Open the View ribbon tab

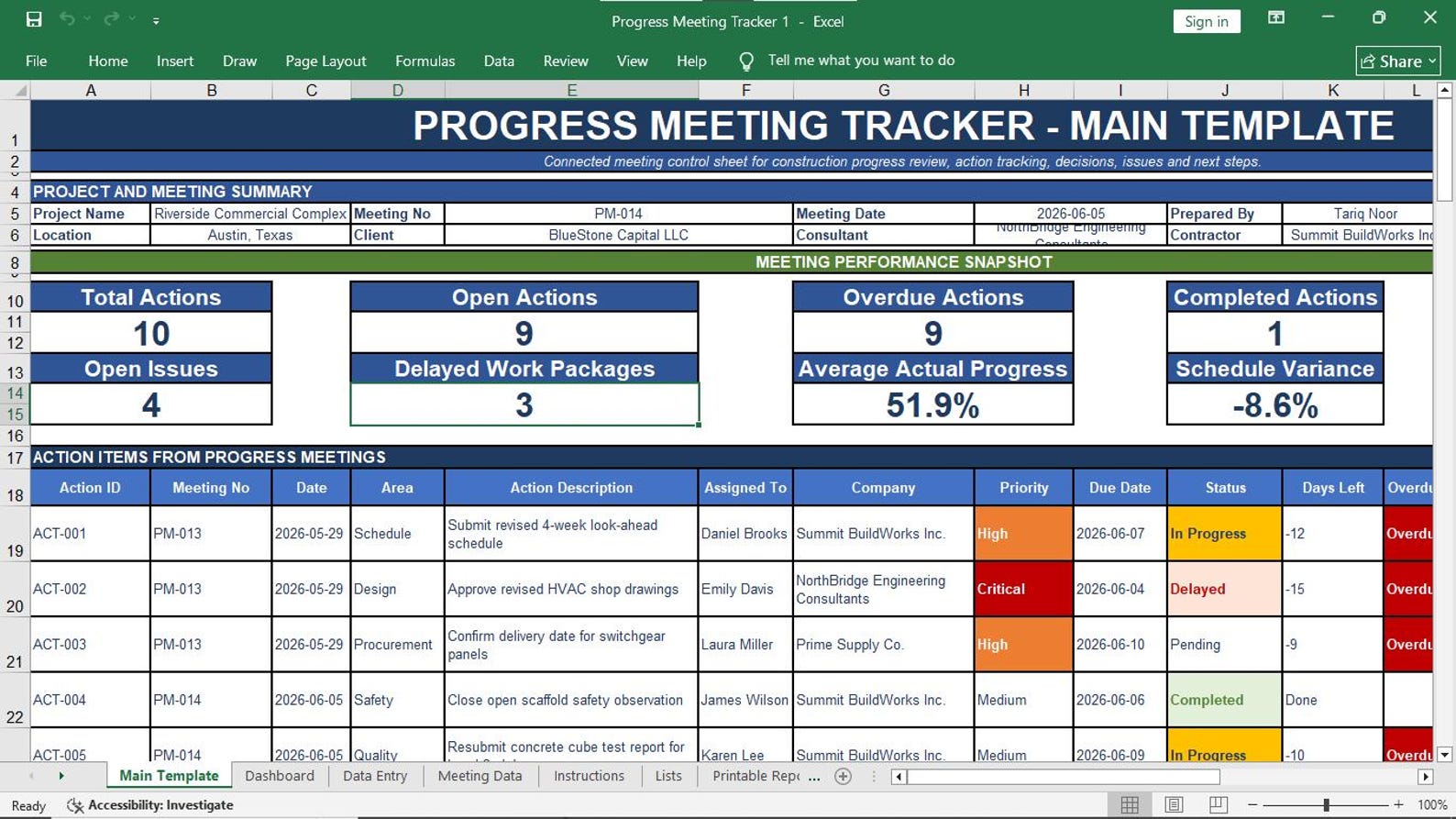tap(632, 61)
